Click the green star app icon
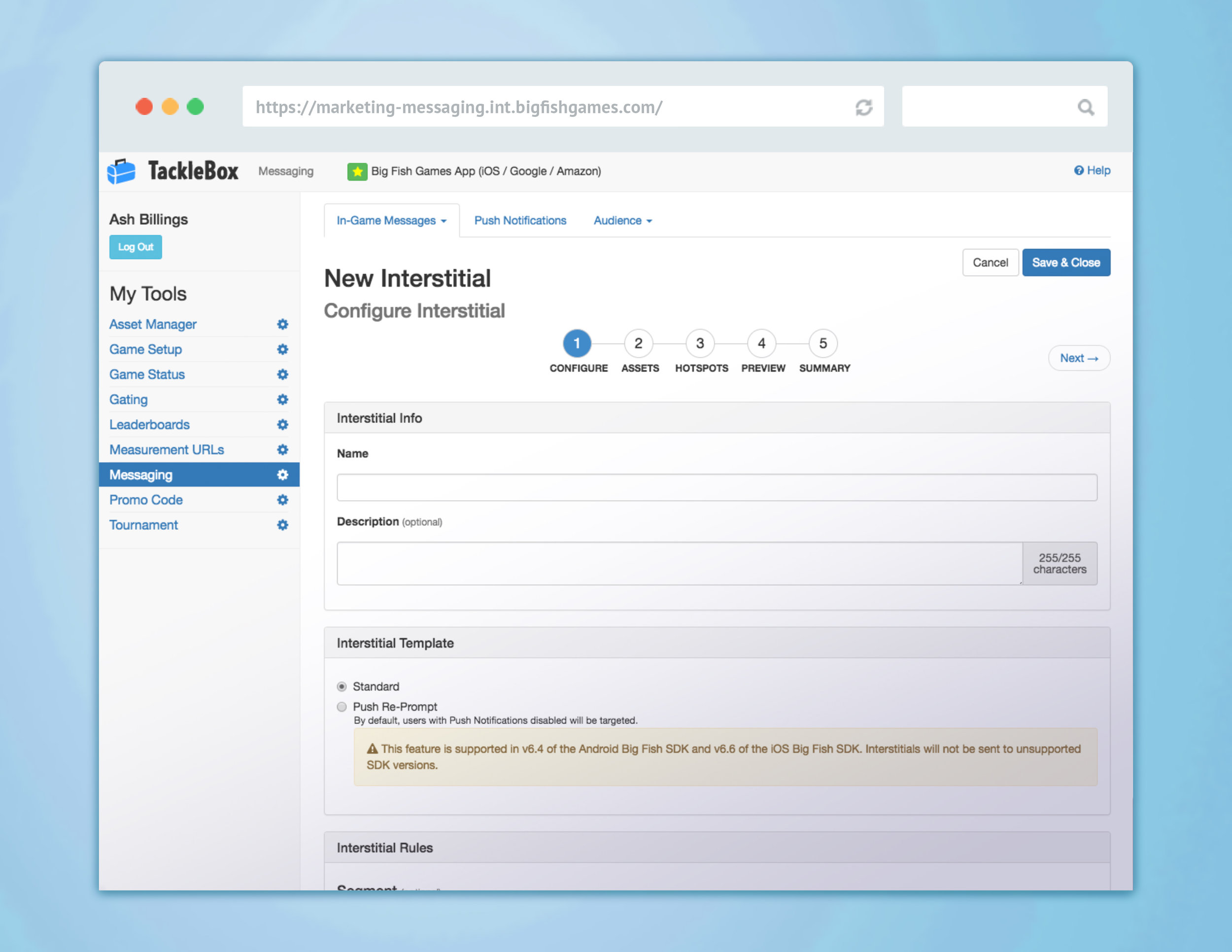Image resolution: width=1232 pixels, height=952 pixels. (357, 171)
